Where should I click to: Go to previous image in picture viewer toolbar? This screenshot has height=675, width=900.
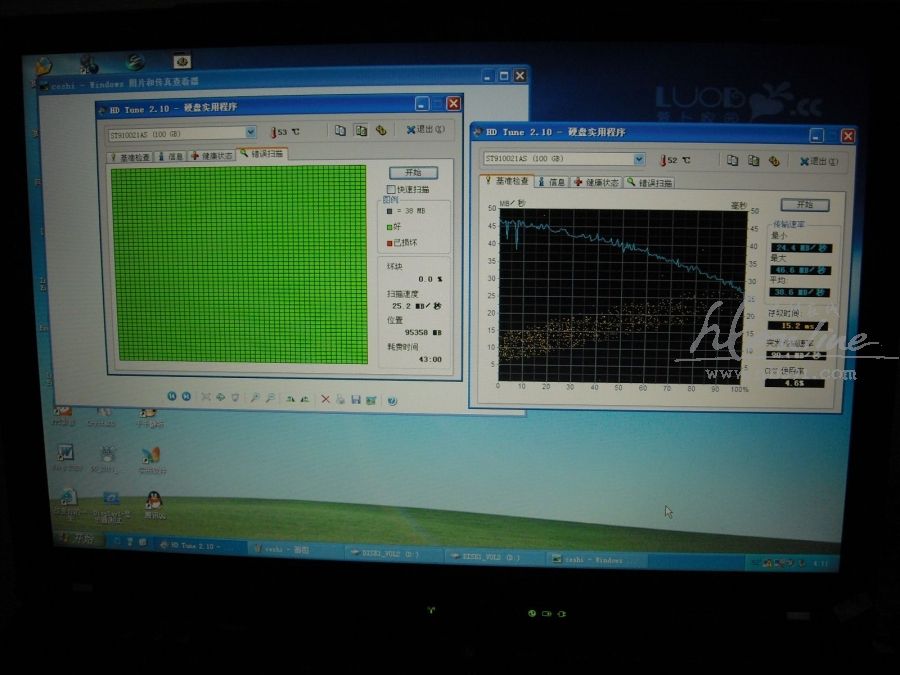pos(172,396)
